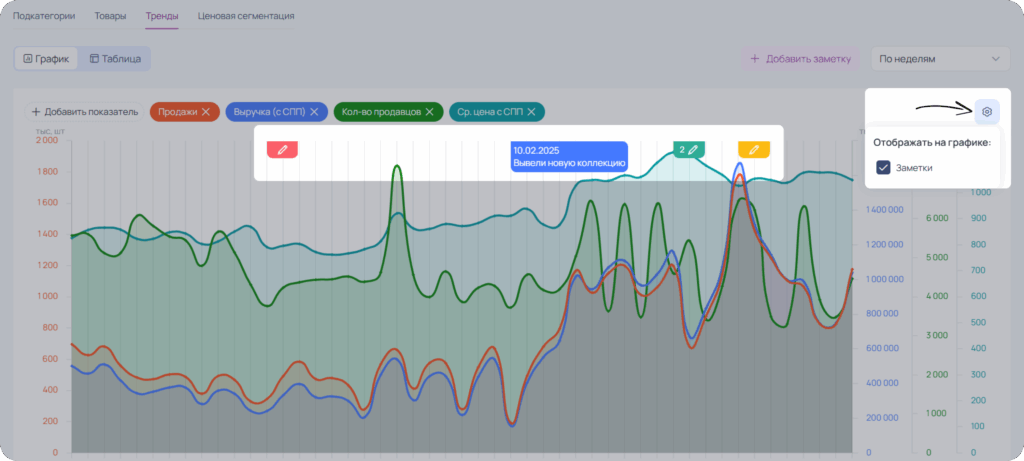Open the Подкатегории tab

(x=44, y=16)
